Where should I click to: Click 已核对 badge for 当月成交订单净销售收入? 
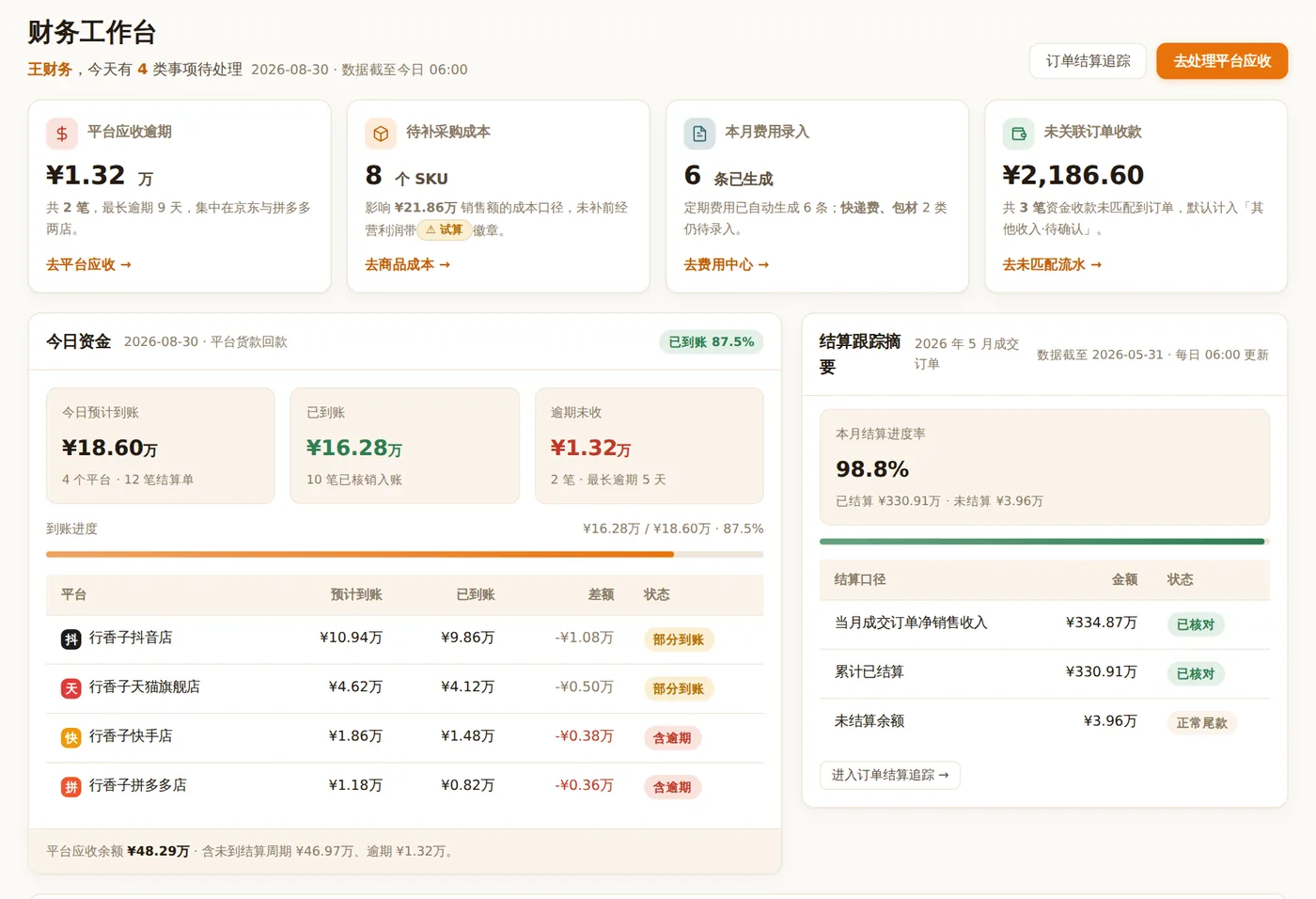pyautogui.click(x=1196, y=624)
